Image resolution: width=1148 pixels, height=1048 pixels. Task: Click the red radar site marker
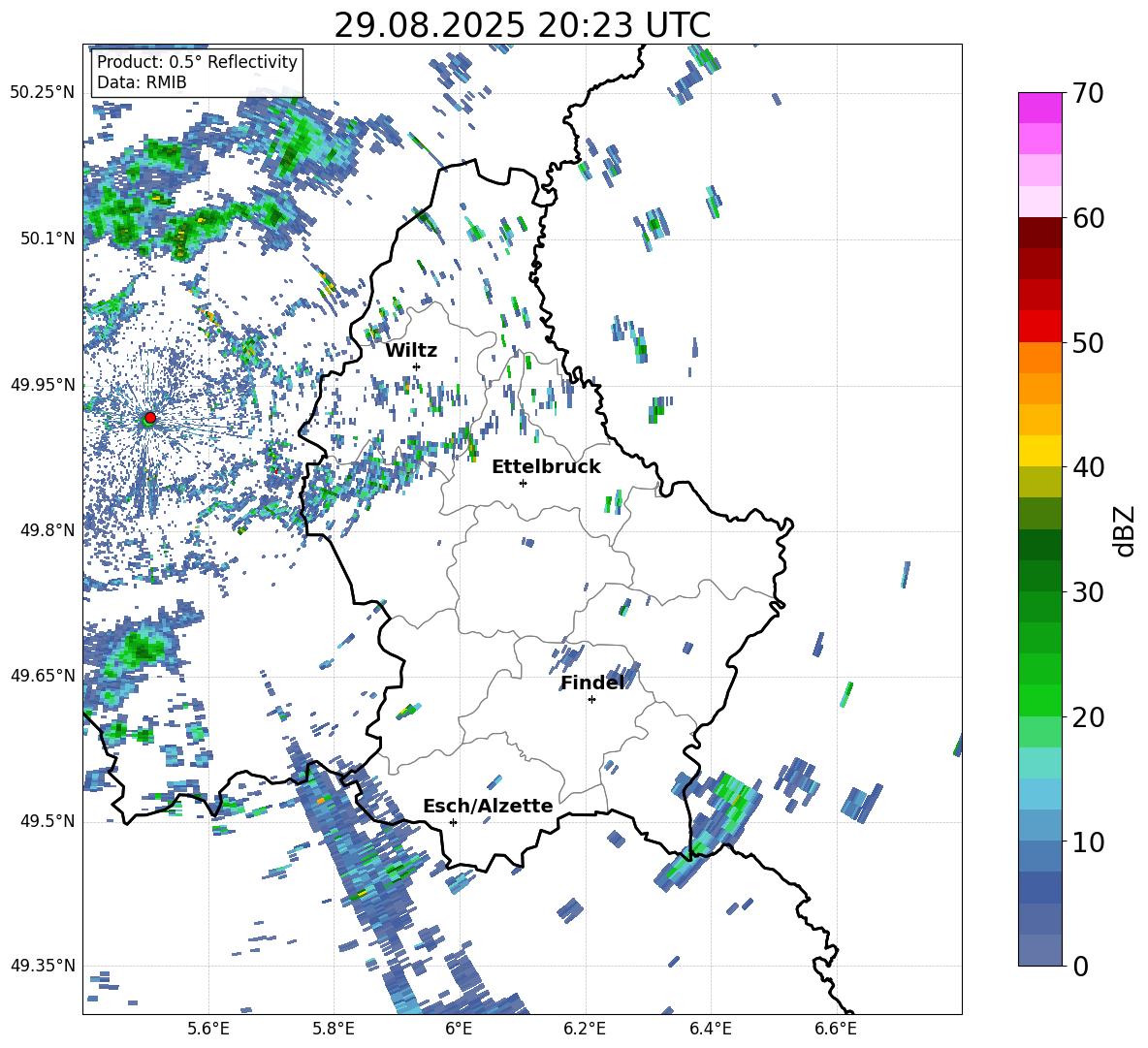click(x=150, y=417)
